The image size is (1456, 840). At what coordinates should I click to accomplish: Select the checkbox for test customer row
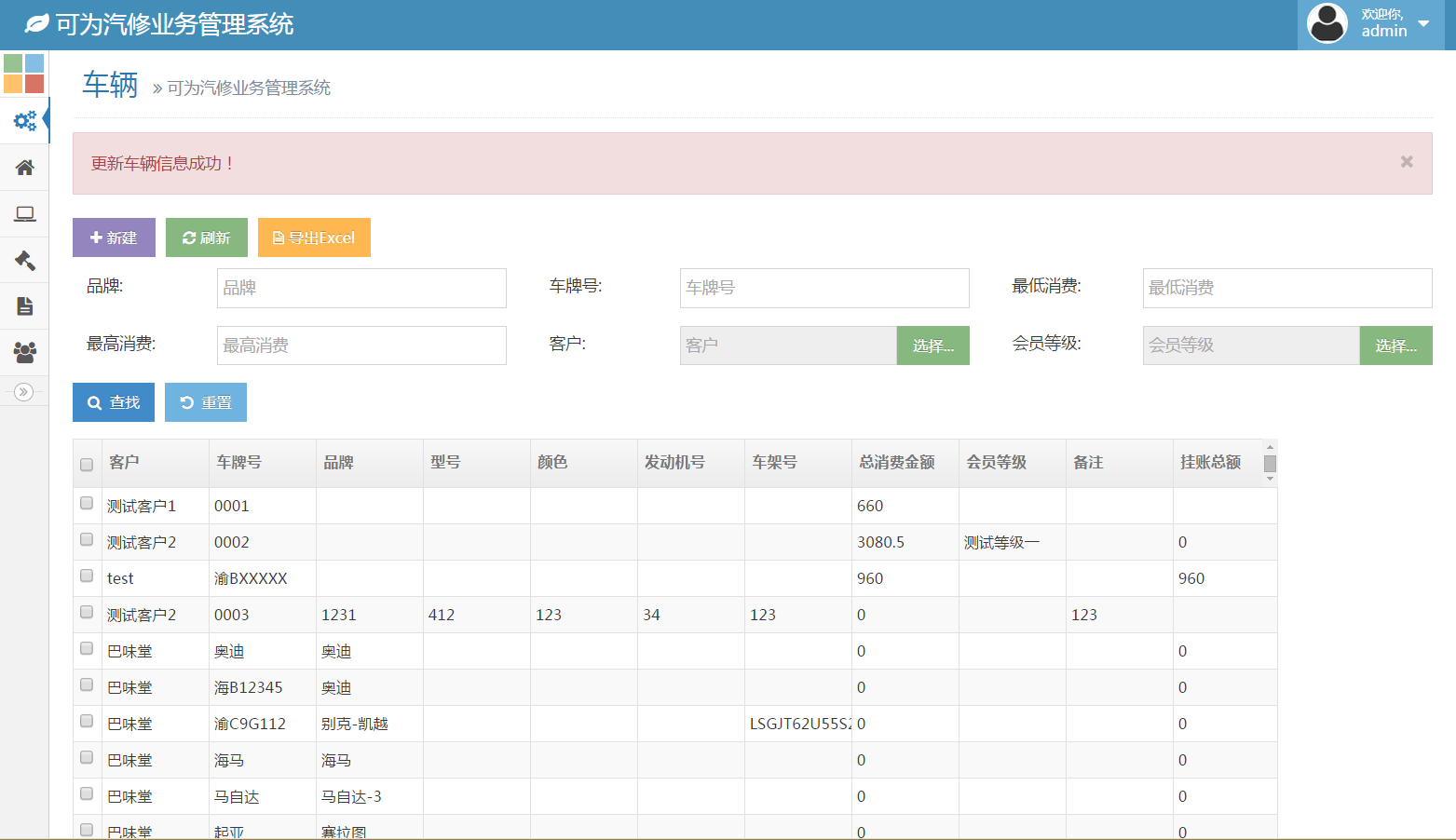point(87,576)
